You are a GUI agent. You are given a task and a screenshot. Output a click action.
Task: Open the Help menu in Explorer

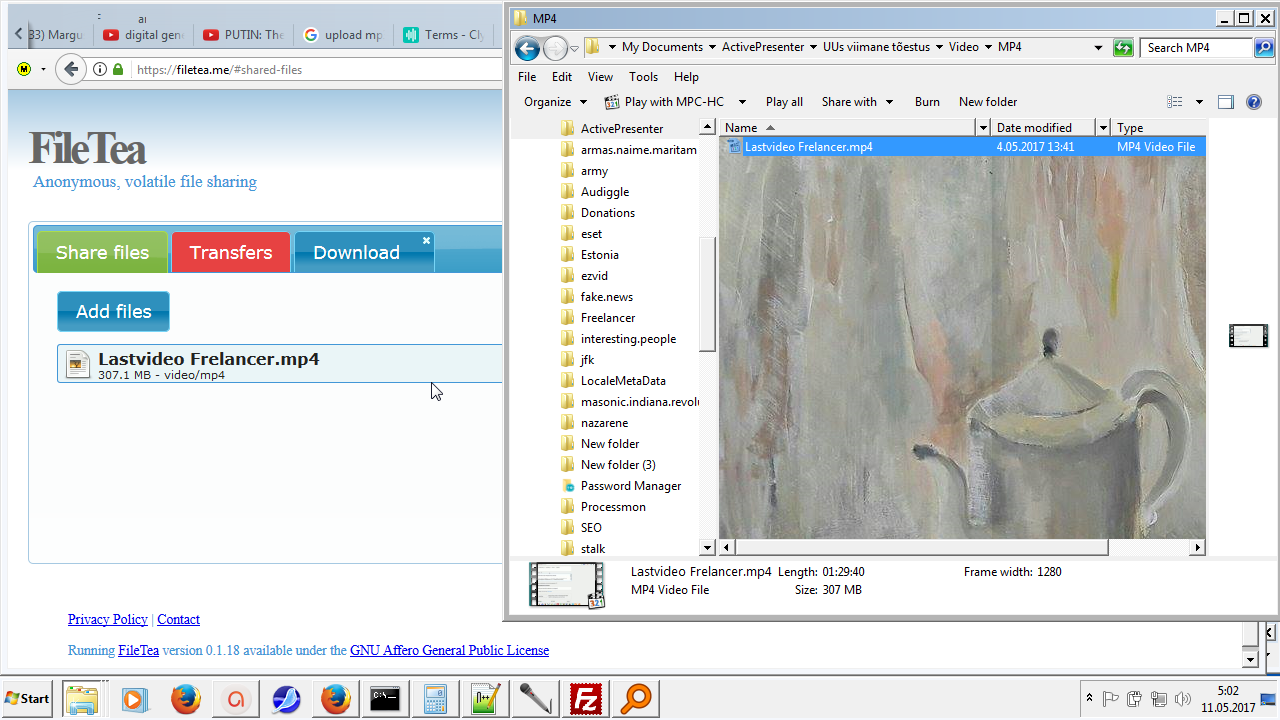tap(686, 77)
